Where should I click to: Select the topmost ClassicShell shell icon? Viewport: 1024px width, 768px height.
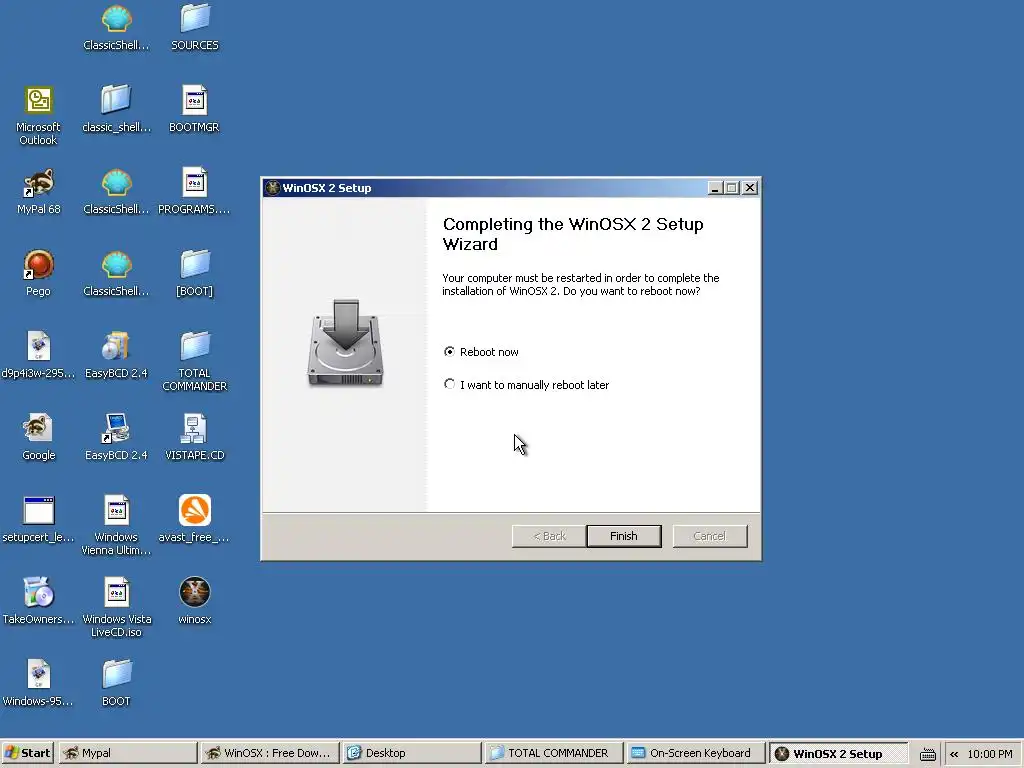(116, 27)
